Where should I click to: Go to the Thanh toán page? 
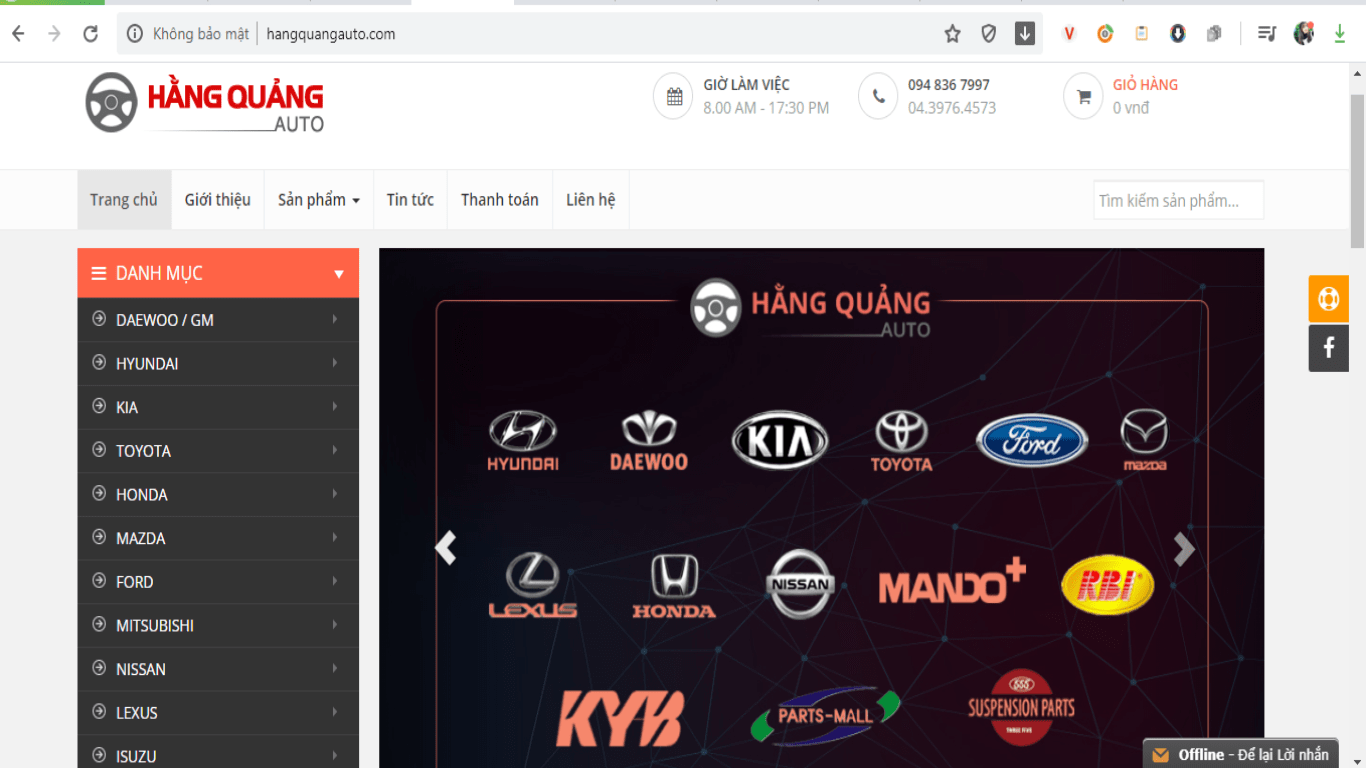click(500, 200)
